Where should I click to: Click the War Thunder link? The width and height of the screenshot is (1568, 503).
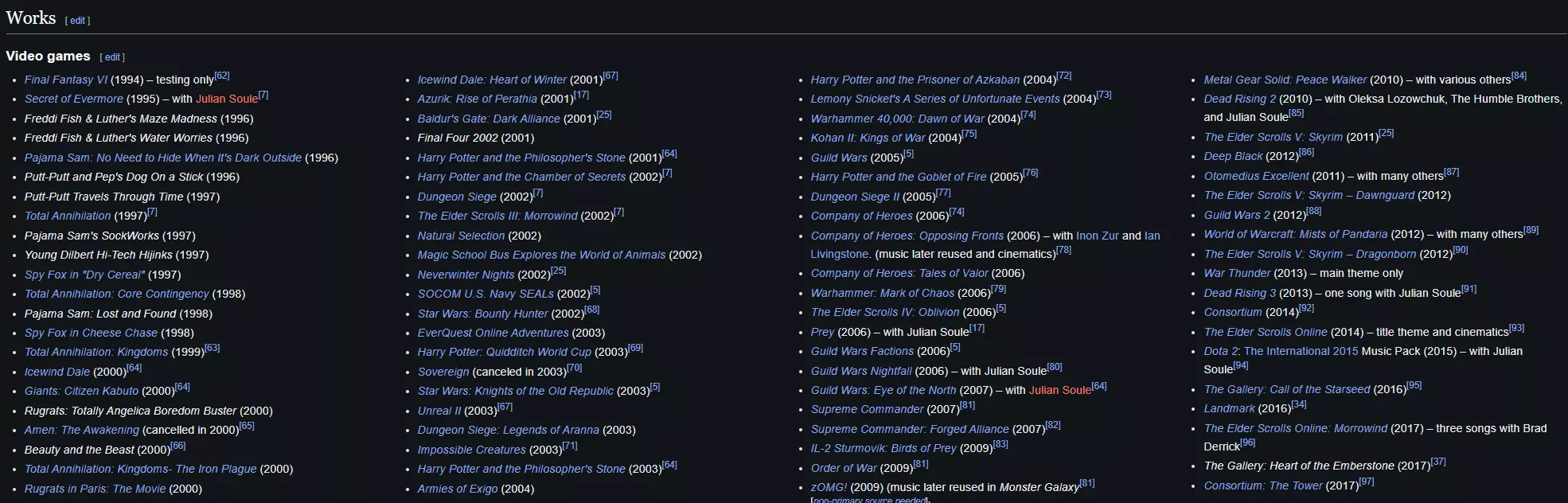click(x=1237, y=274)
